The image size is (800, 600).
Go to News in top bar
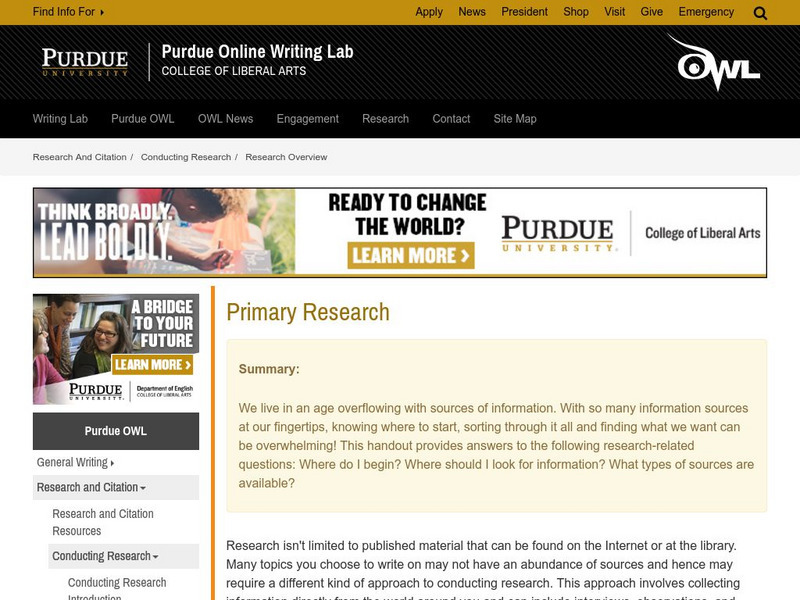[471, 12]
